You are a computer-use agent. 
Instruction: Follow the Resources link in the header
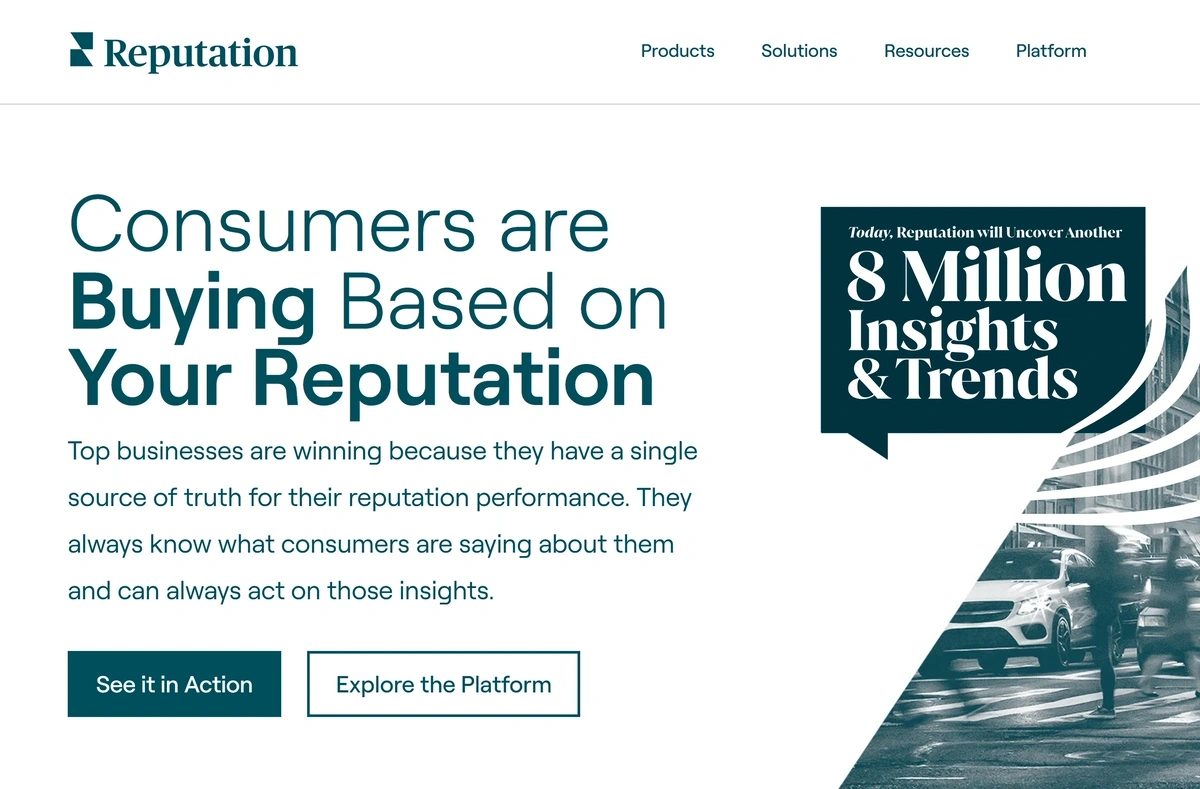coord(926,51)
